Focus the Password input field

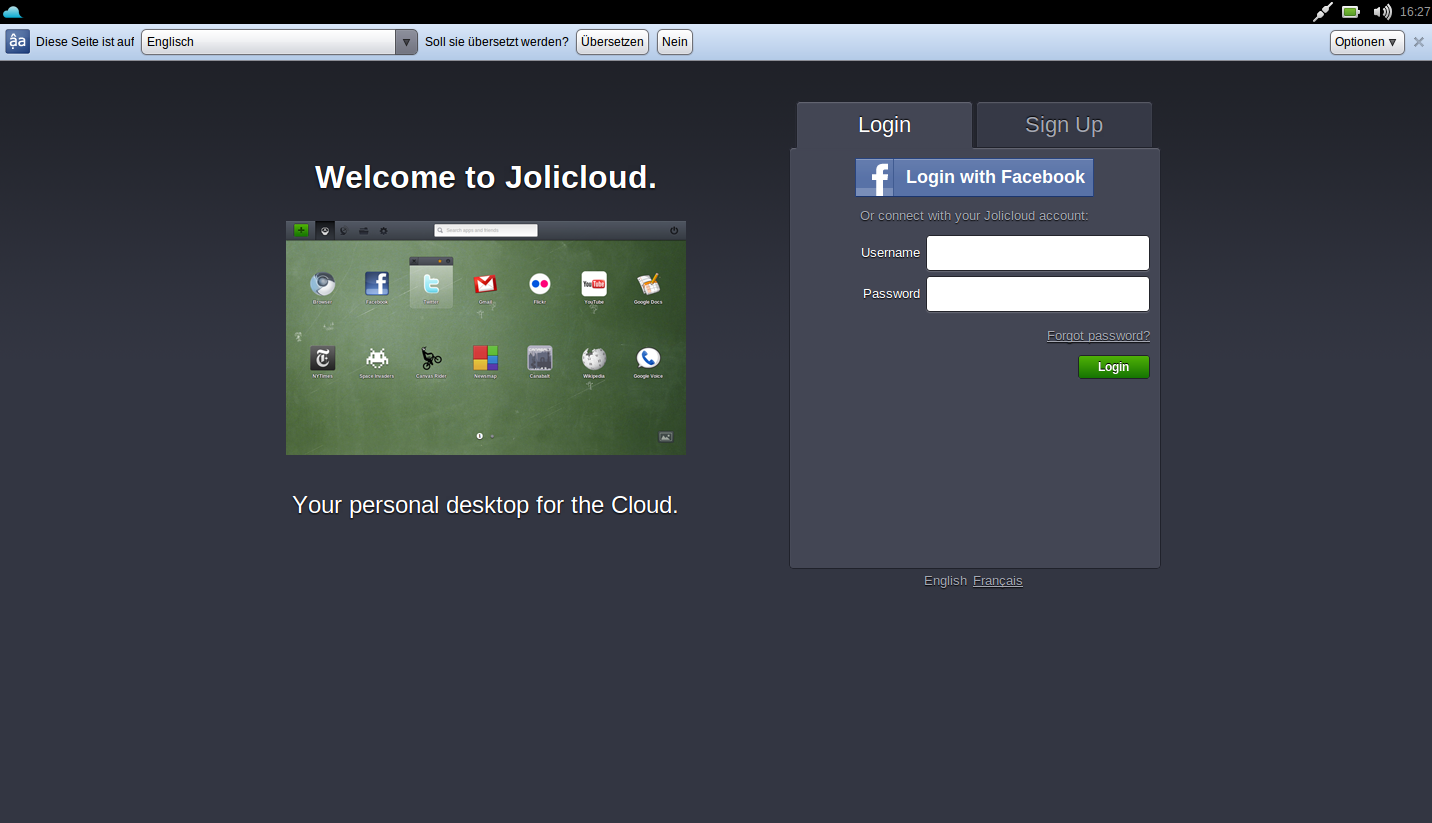pyautogui.click(x=1038, y=294)
